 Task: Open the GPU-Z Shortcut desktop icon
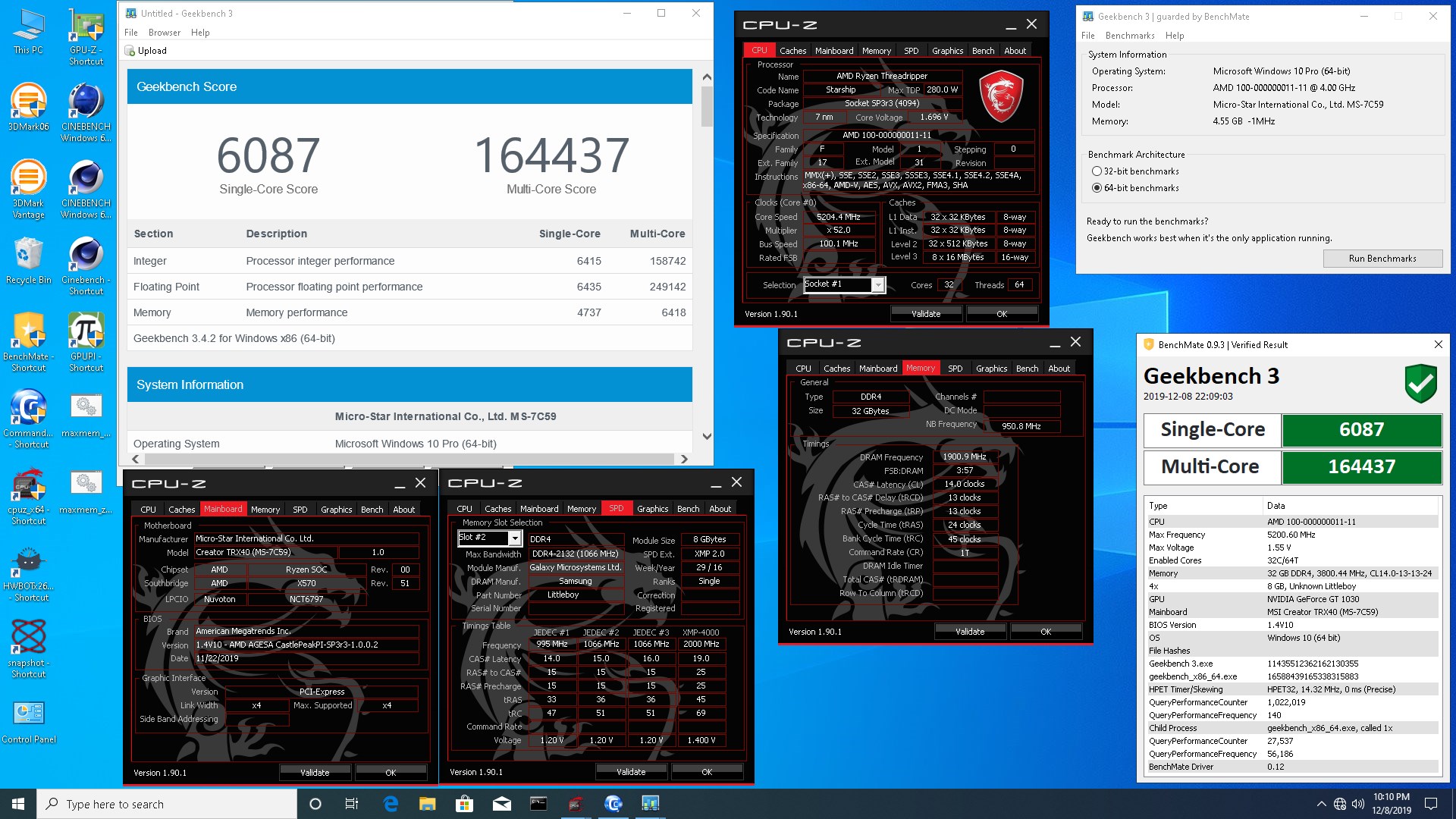coord(86,36)
